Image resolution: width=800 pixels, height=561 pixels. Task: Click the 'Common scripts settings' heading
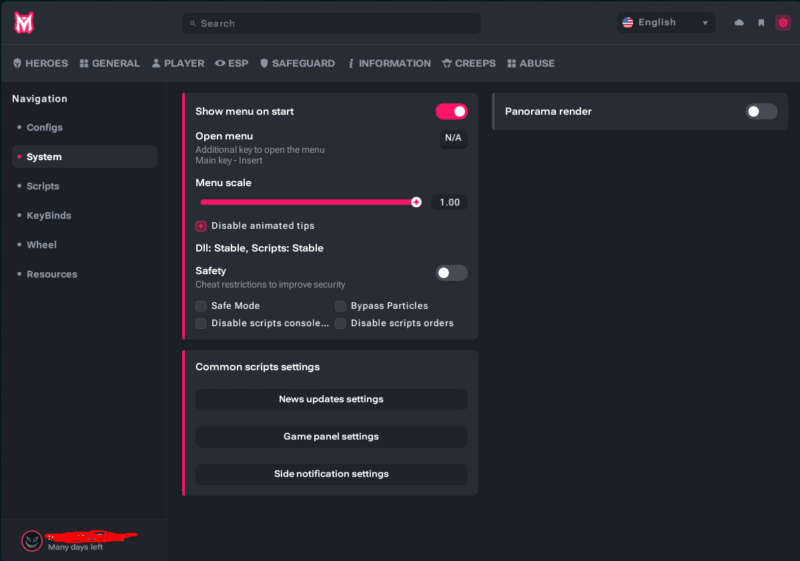pos(258,367)
